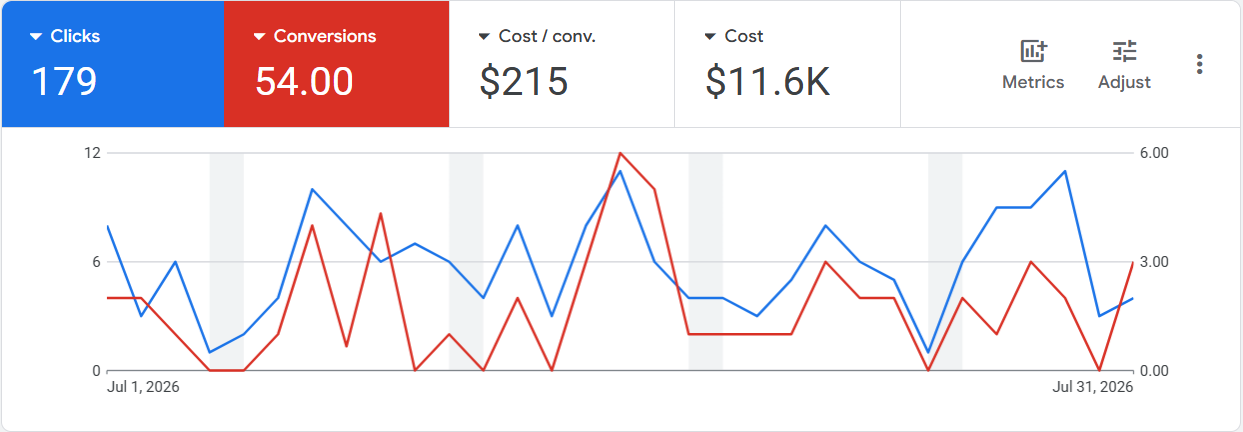This screenshot has height=432, width=1243.
Task: Click the Jul 31, 2026 axis label
Action: click(x=1093, y=387)
